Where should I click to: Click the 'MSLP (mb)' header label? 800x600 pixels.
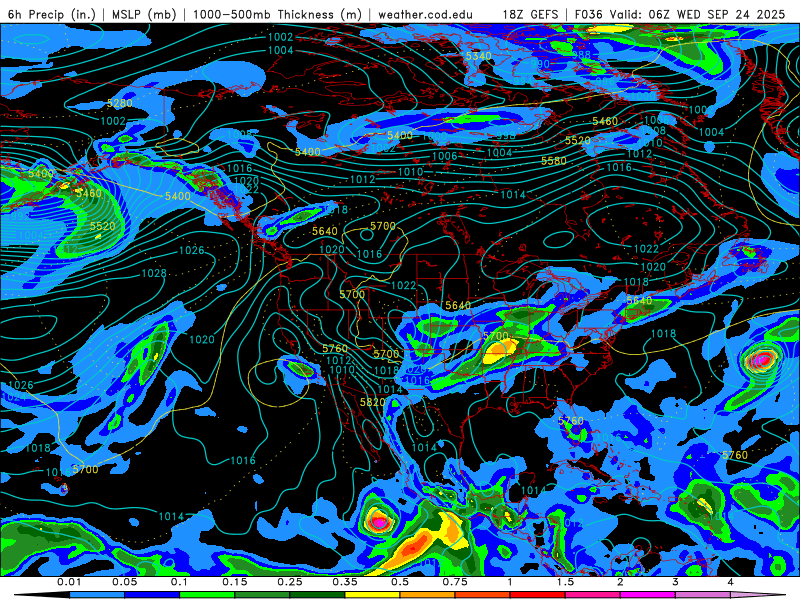point(144,14)
